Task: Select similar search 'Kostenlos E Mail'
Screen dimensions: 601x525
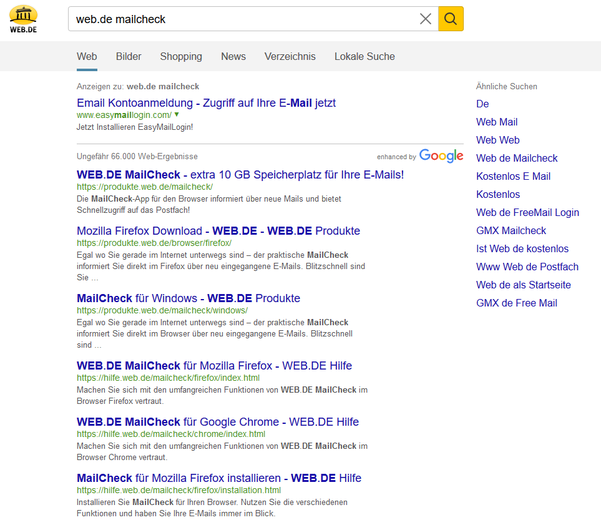Action: (x=513, y=176)
